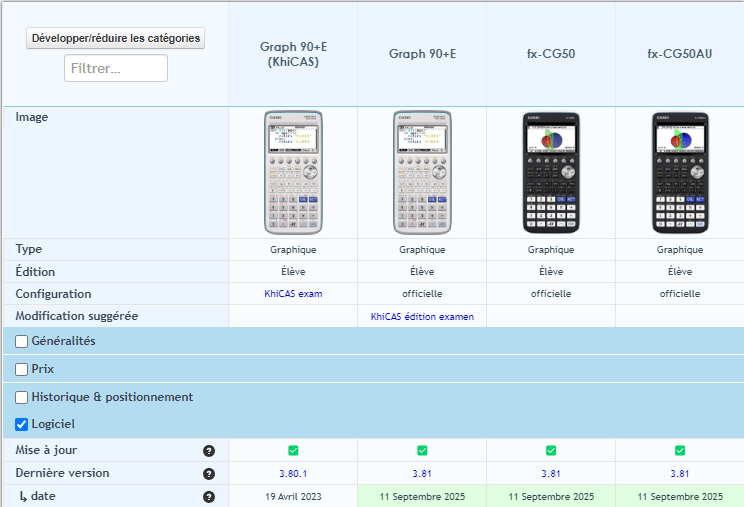
Task: Click green update checkmark in plain Graph 90+E column
Action: (x=422, y=451)
